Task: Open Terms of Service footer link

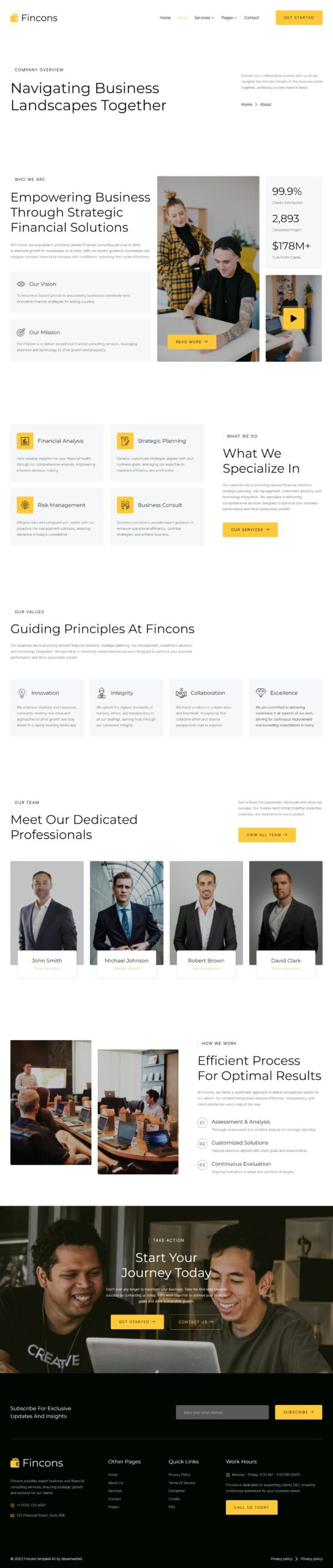Action: point(182,1483)
